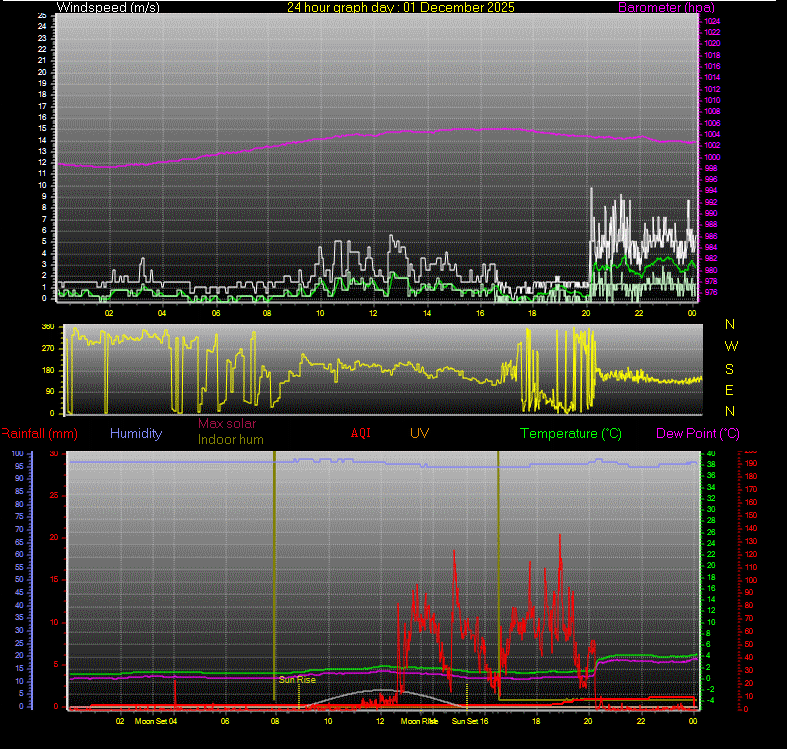Select the "Temperature (°C)" legend label
Screen dimensions: 787x749
pos(571,433)
